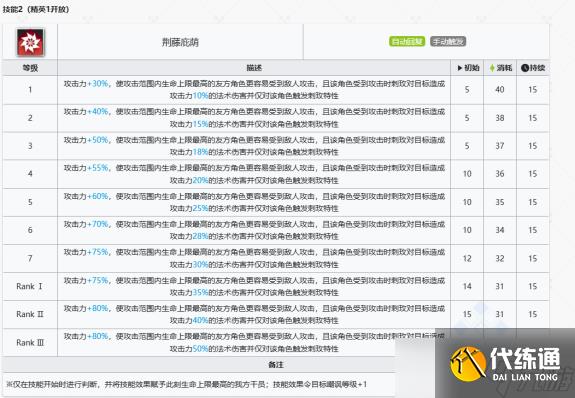Select the Rank I level cell
575x398 pixels.
[29, 286]
